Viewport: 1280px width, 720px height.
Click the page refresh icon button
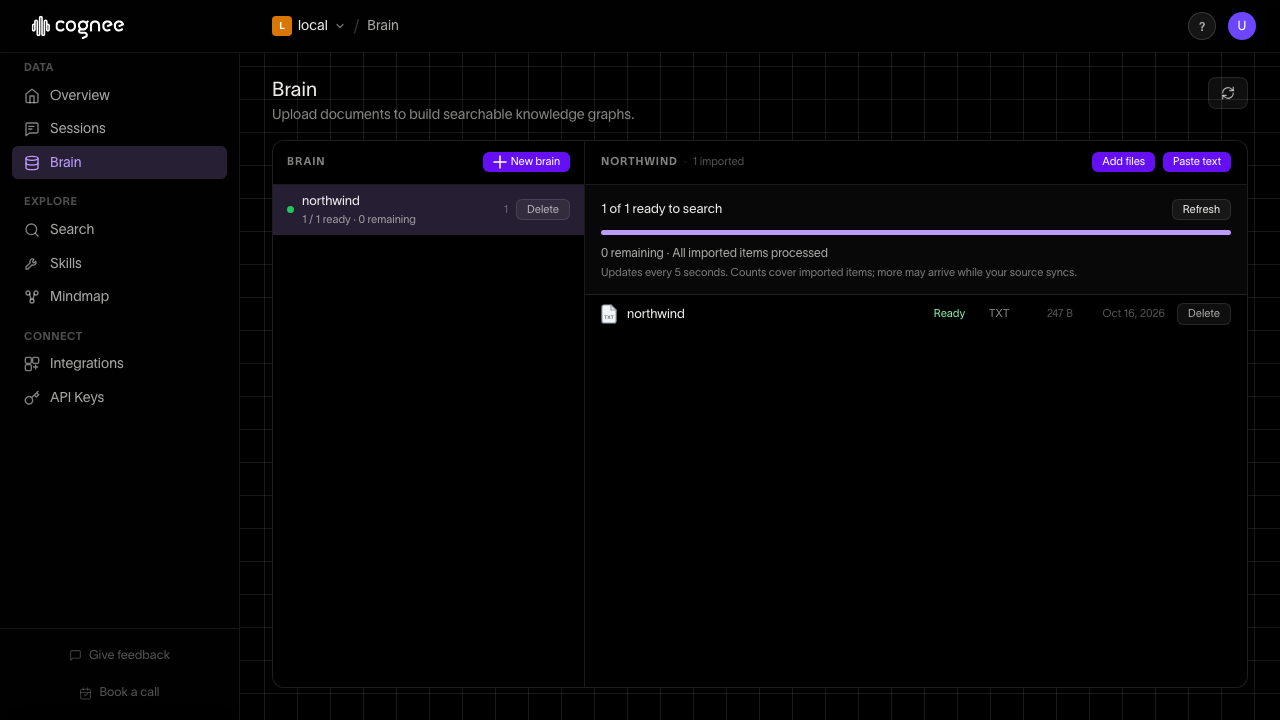point(1228,93)
